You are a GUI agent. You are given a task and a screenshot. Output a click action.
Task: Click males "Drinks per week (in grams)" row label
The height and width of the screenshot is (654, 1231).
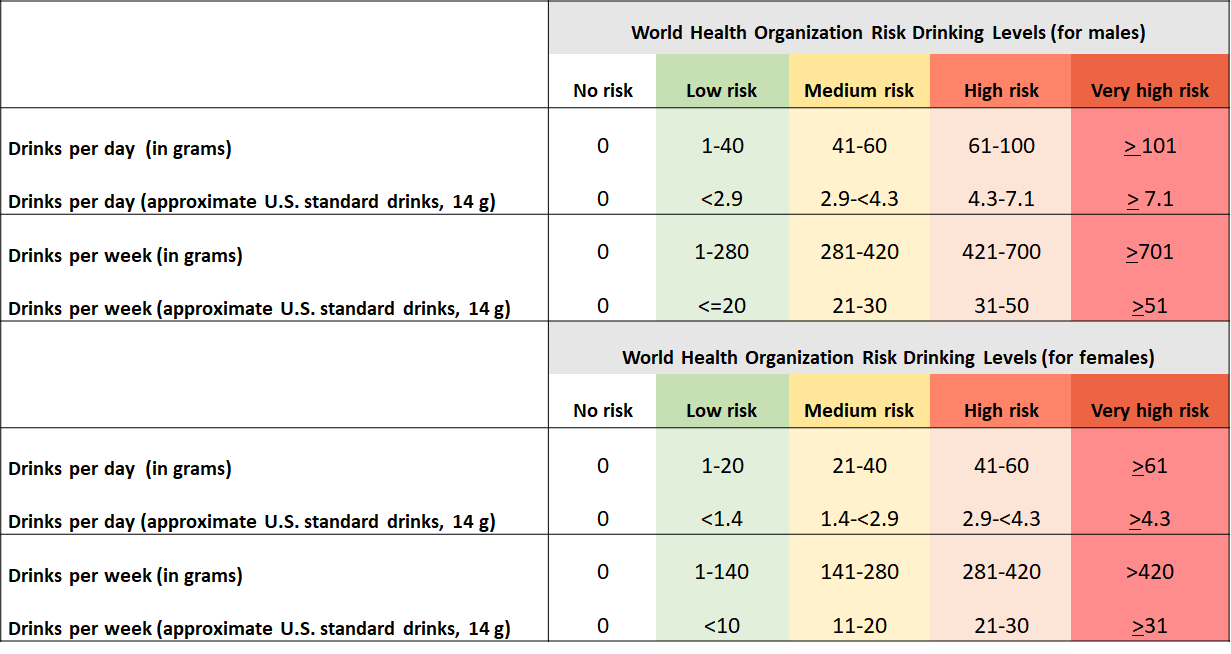[x=125, y=256]
